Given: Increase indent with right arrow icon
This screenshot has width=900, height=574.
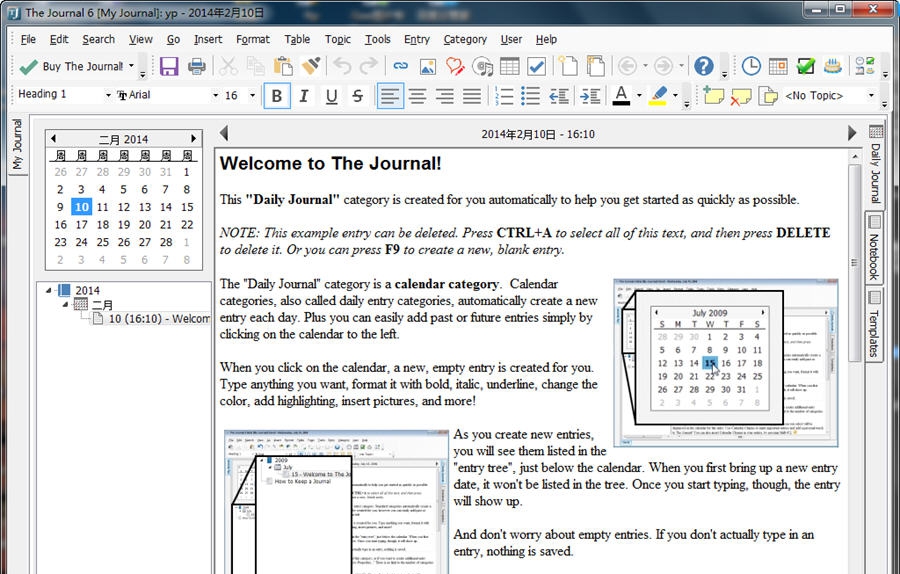Looking at the screenshot, I should pos(590,96).
